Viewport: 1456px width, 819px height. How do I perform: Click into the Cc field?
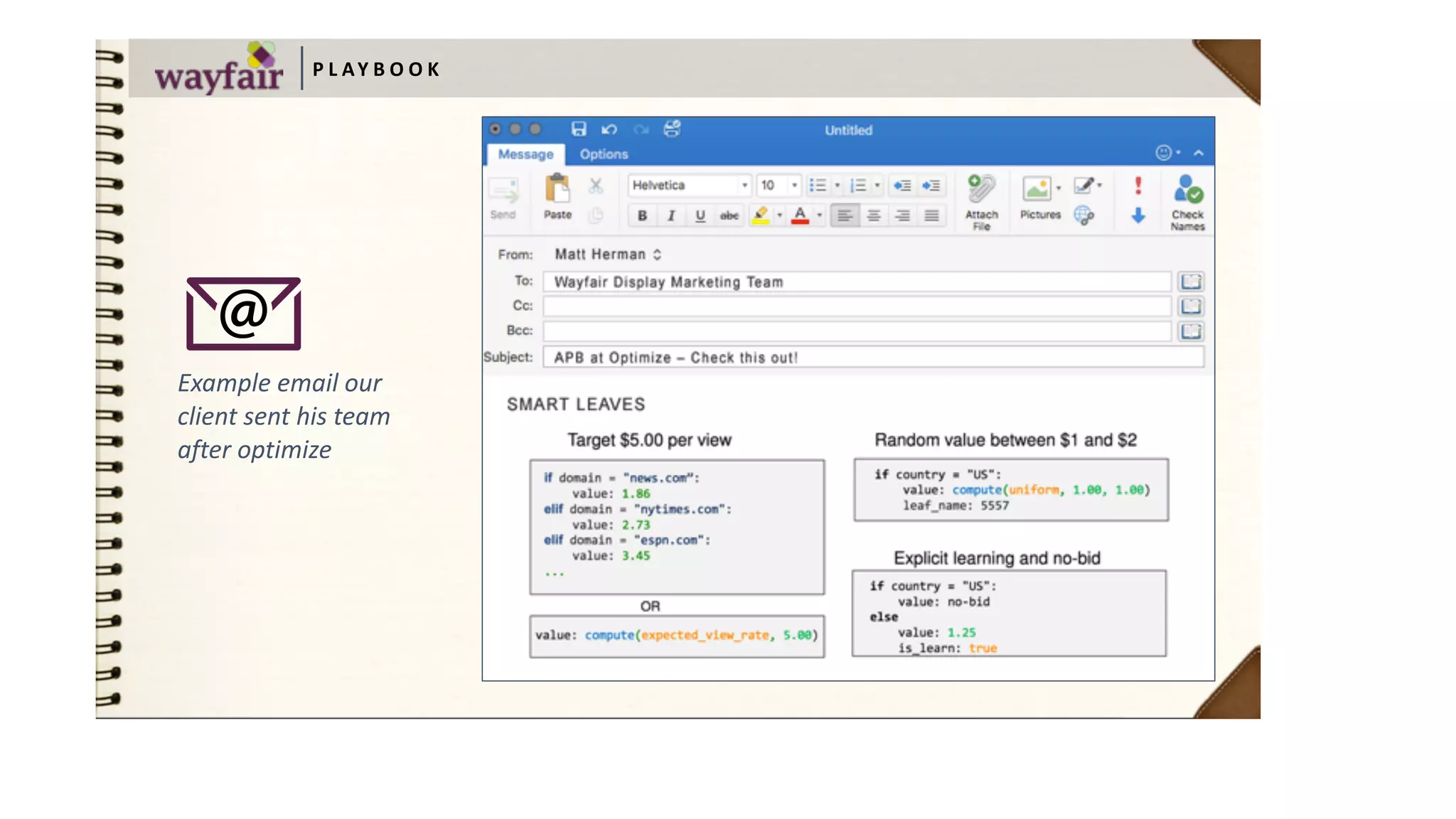(857, 306)
